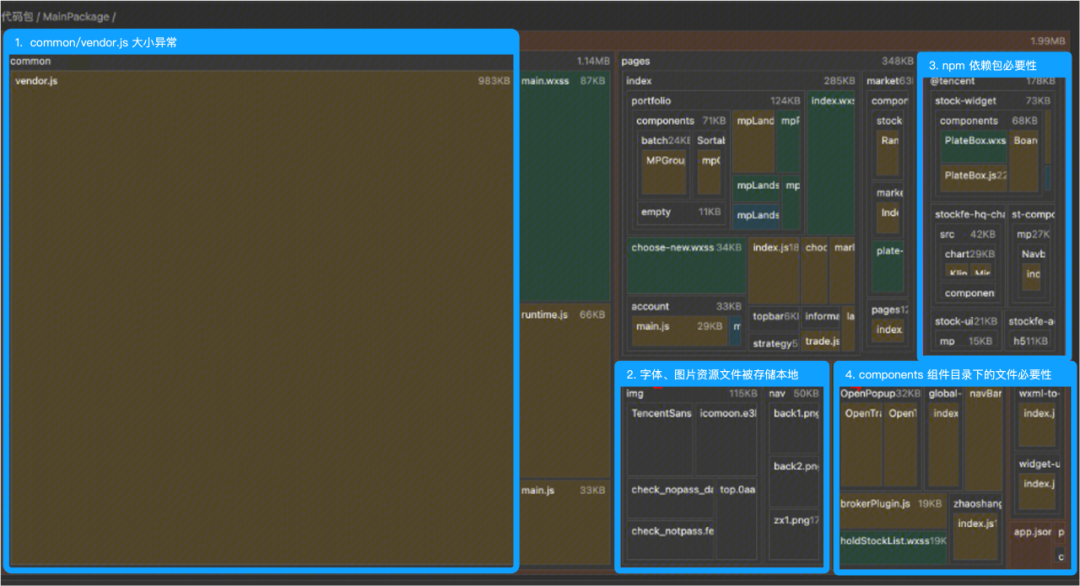Select the zx1.png block
The image size is (1080, 586).
coord(794,535)
